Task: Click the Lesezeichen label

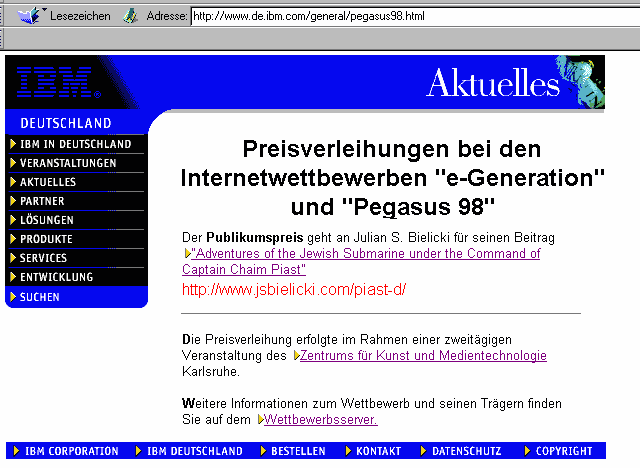Action: 80,16
